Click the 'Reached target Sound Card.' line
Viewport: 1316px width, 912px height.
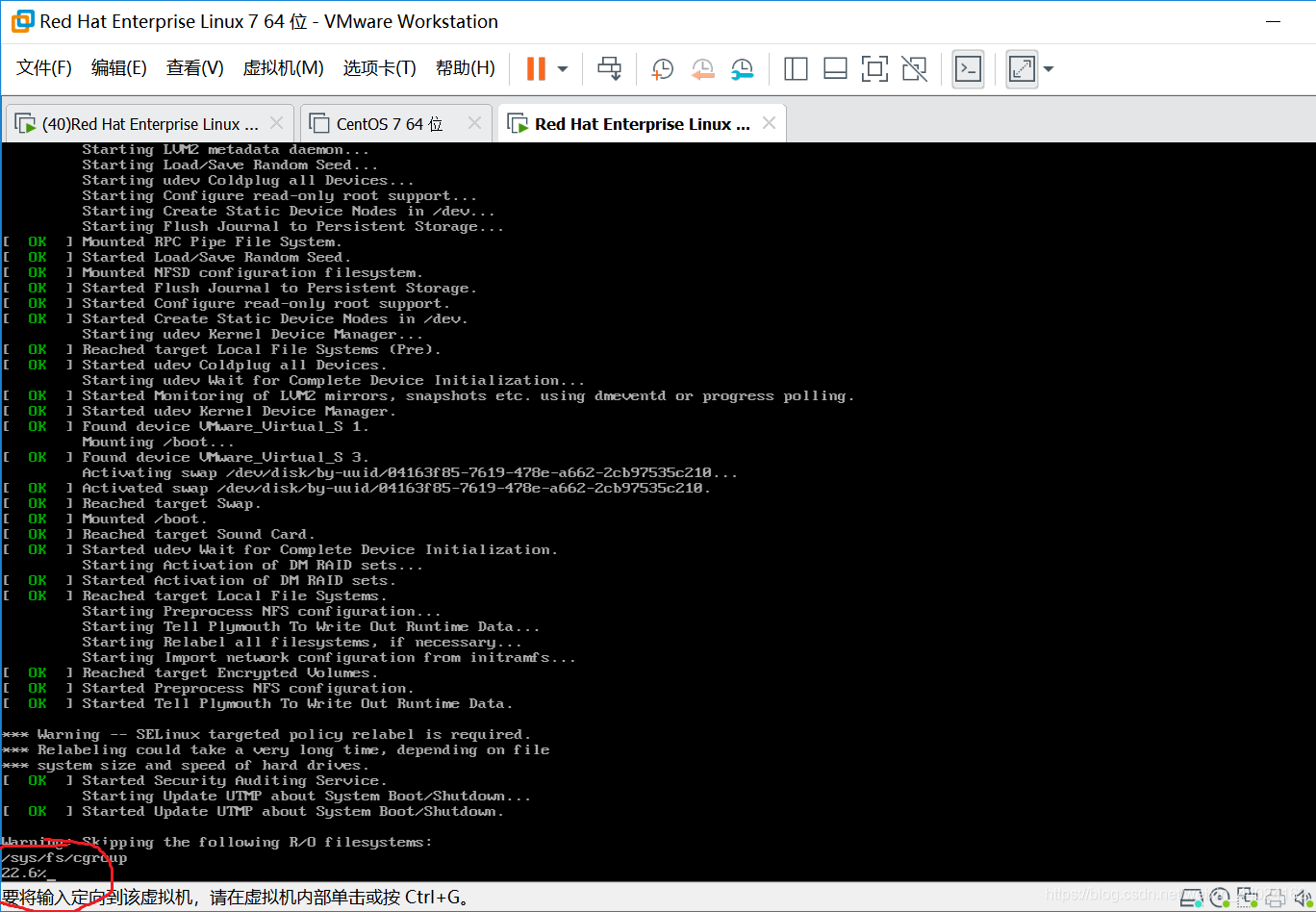coord(199,535)
